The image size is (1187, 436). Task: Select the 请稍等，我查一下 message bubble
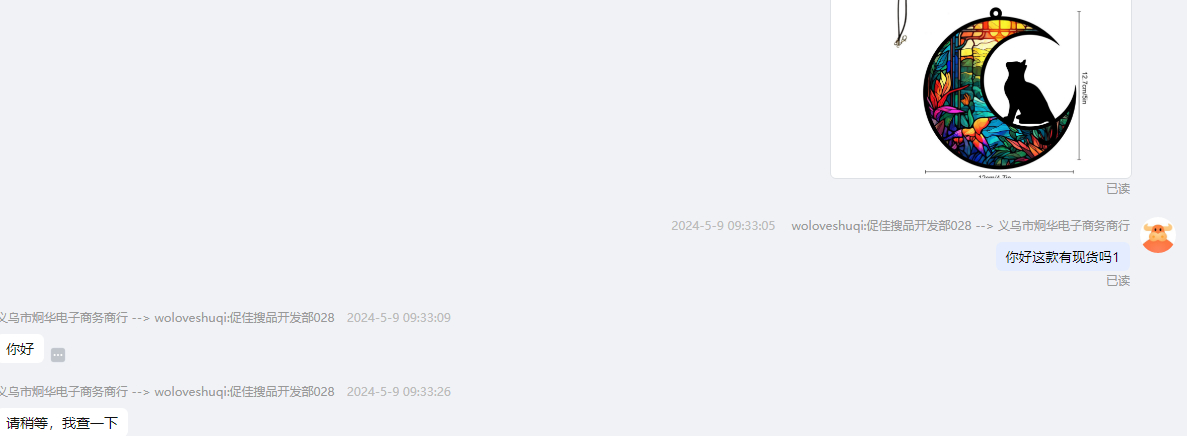tap(62, 422)
